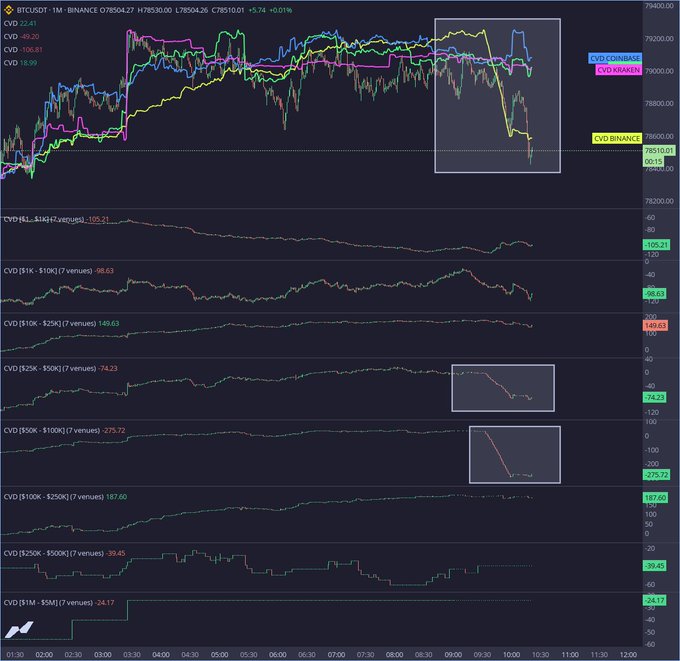Screen dimensions: 680x661
Task: Open the BTCUSDT symbol title
Action: [32, 10]
